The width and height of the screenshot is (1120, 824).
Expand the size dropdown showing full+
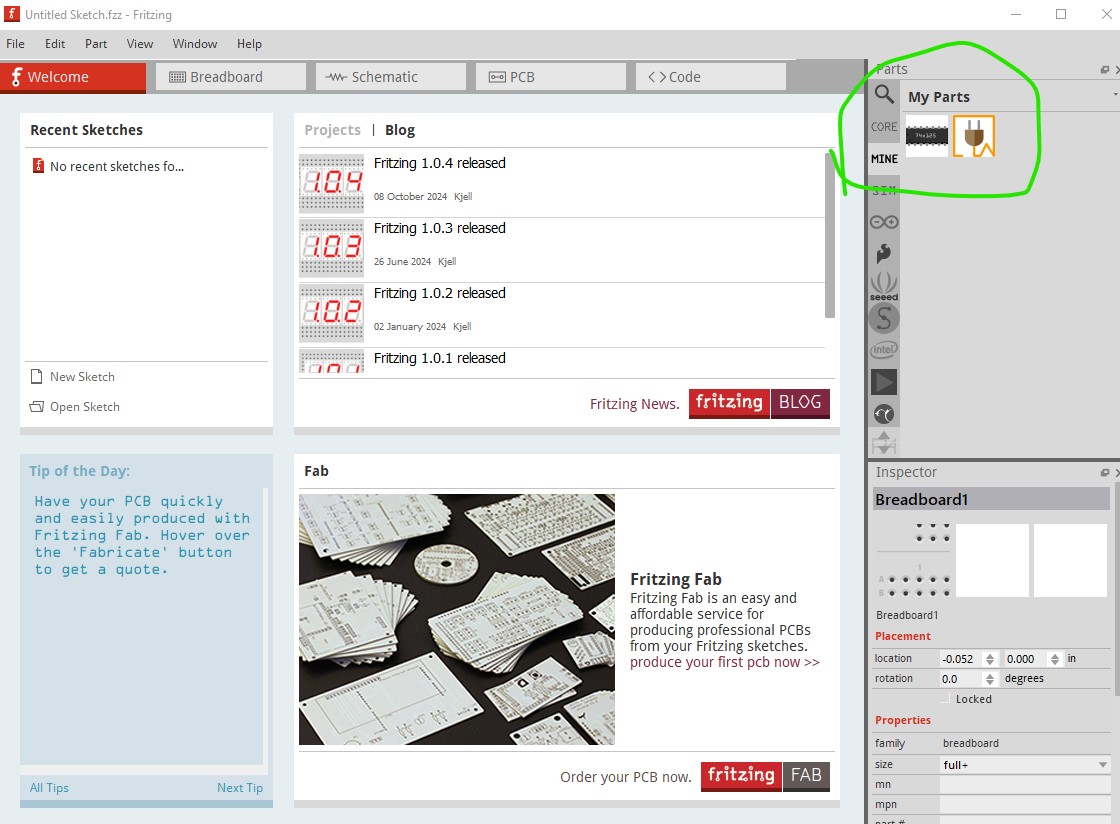coord(1102,765)
